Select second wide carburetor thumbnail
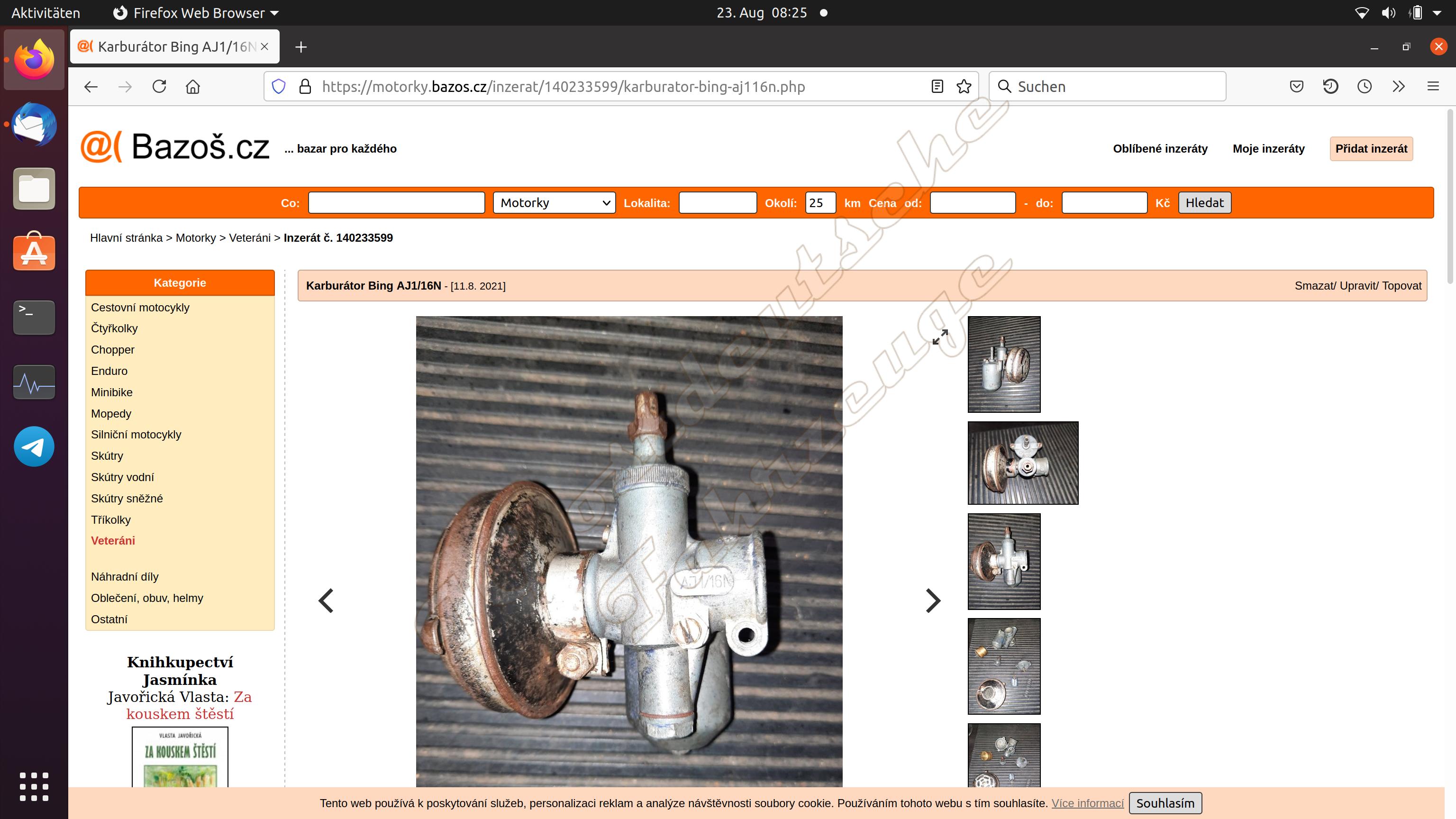The width and height of the screenshot is (1456, 819). pos(1023,463)
